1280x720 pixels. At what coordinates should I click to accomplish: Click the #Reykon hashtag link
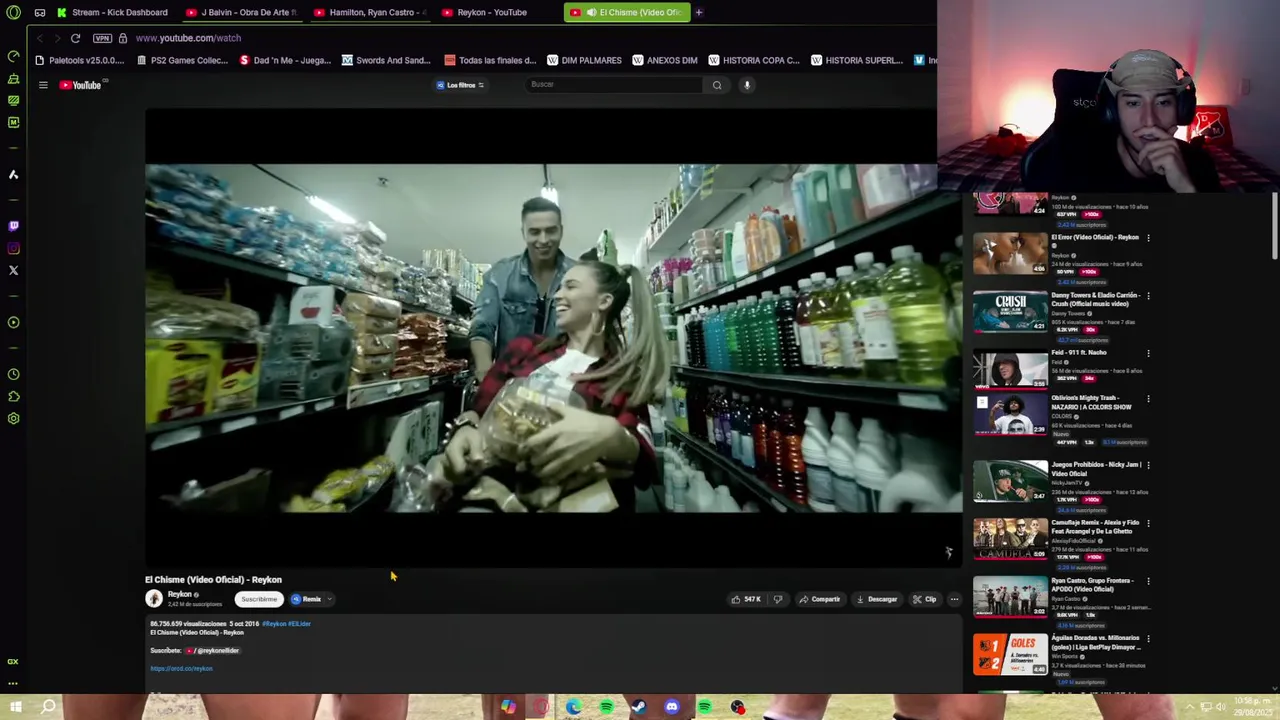[x=273, y=624]
